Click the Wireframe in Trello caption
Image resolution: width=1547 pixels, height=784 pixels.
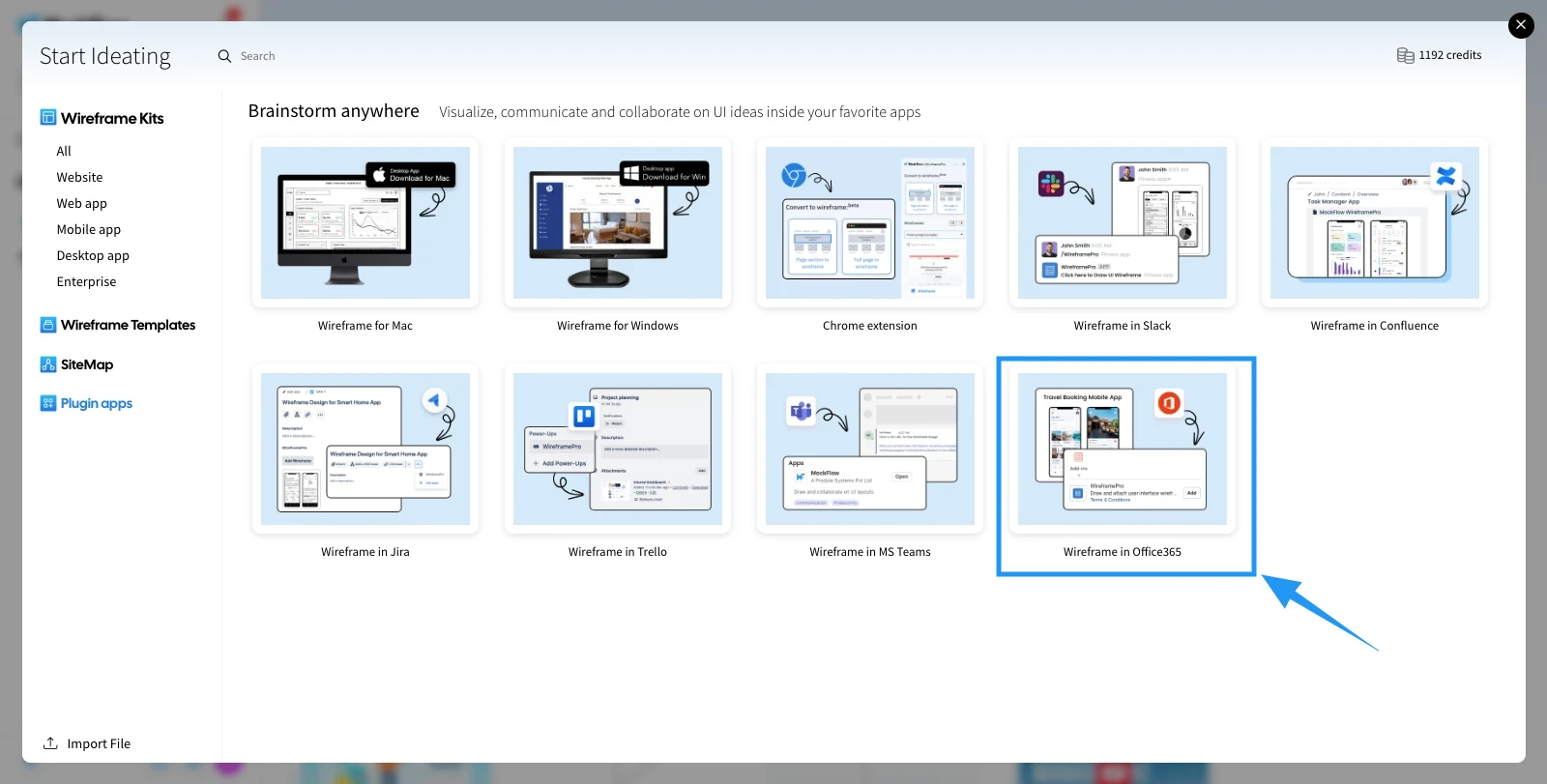(618, 552)
